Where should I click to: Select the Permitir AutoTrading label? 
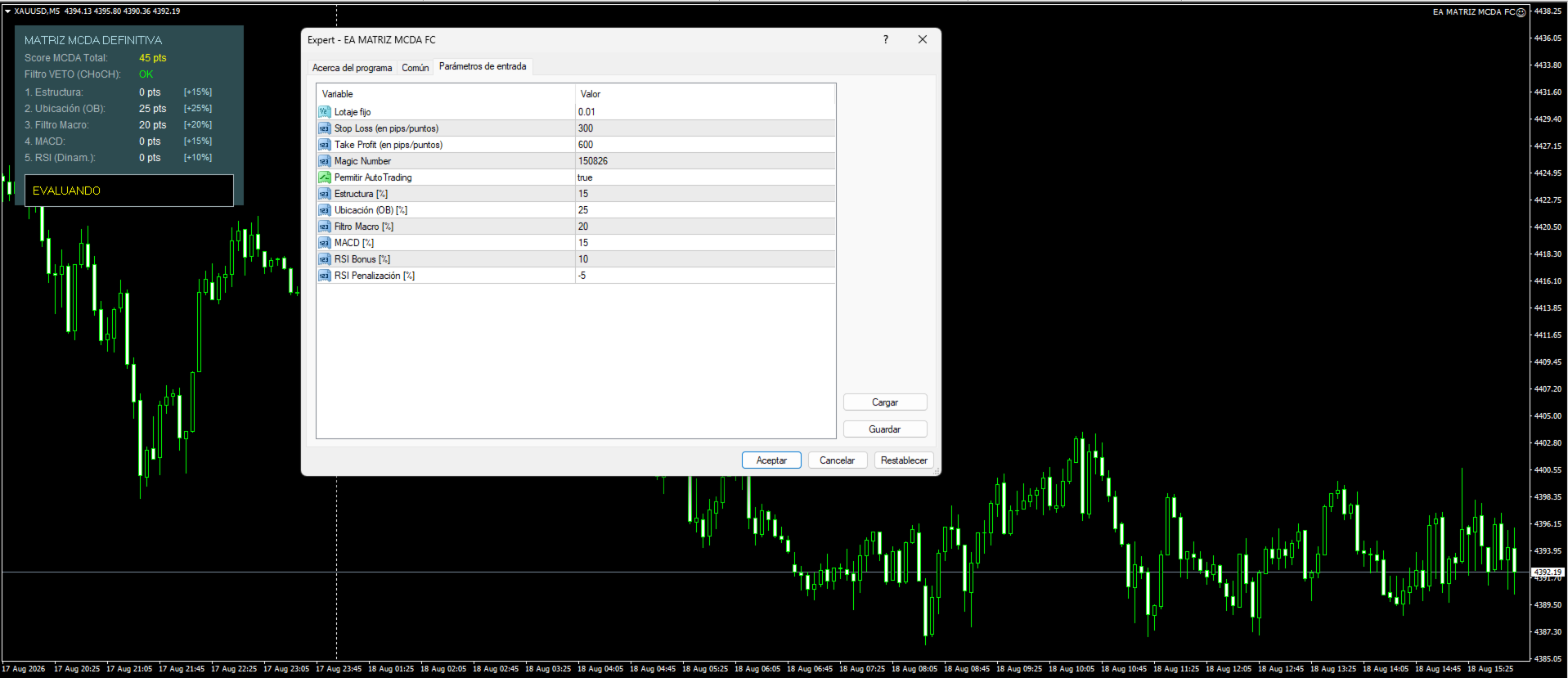point(373,177)
